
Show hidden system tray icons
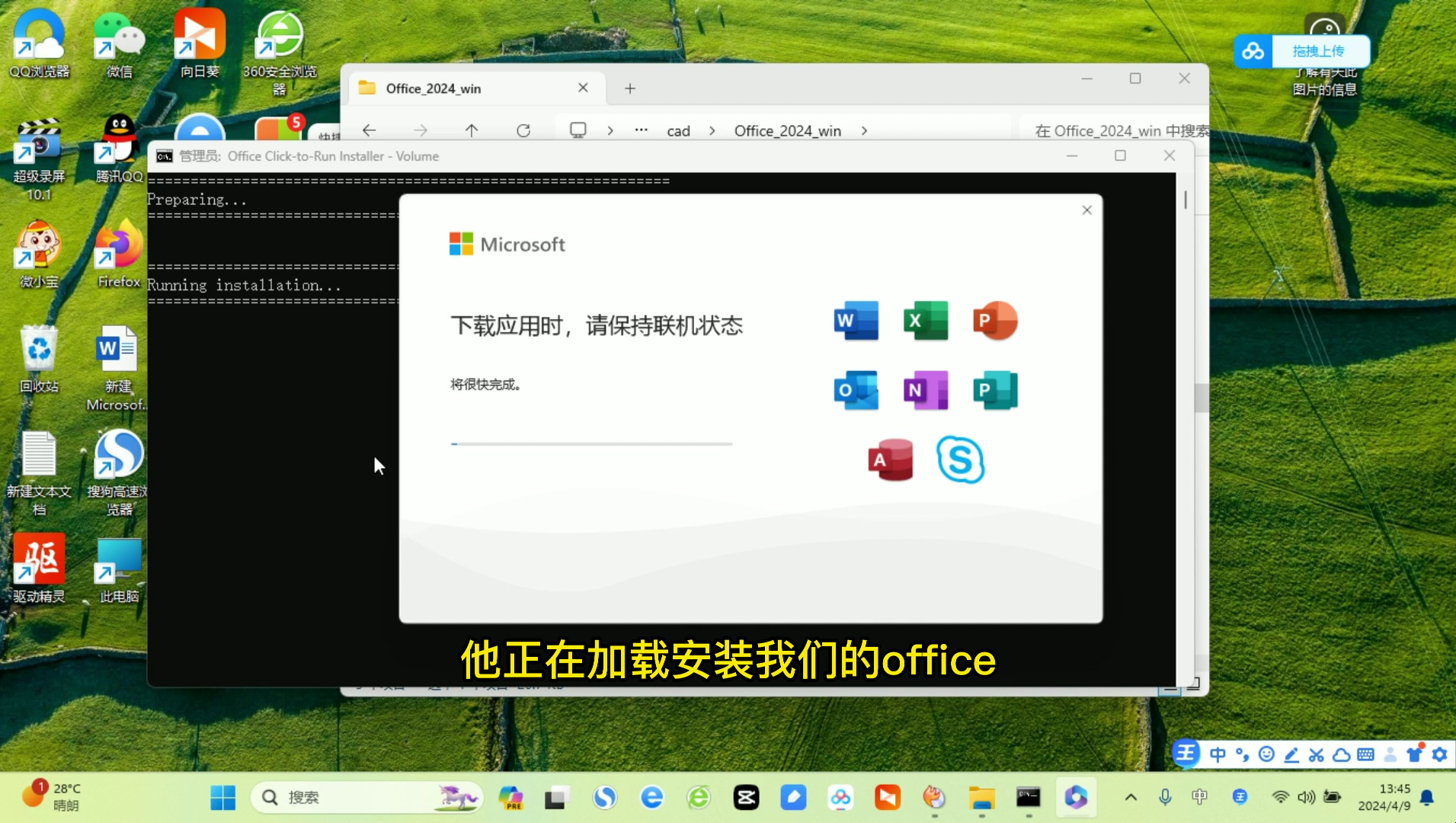click(x=1131, y=798)
